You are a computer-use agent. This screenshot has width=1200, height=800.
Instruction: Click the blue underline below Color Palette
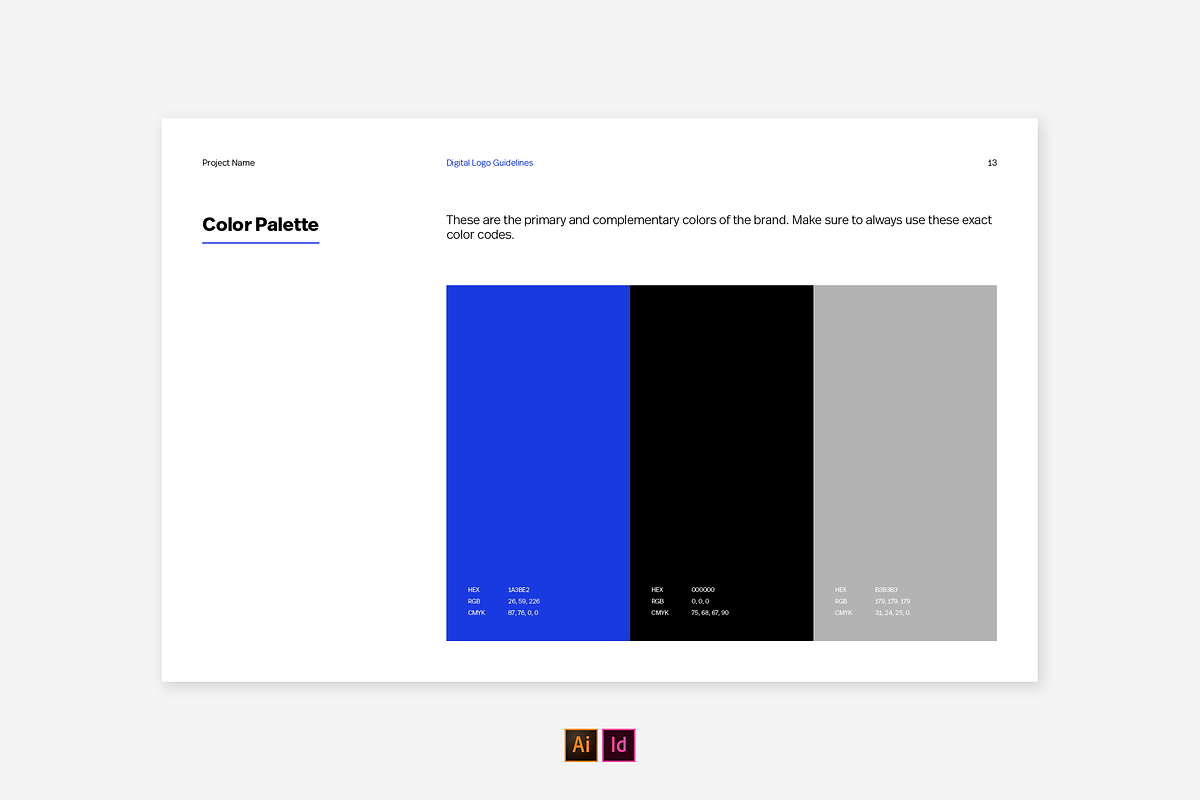pos(260,243)
